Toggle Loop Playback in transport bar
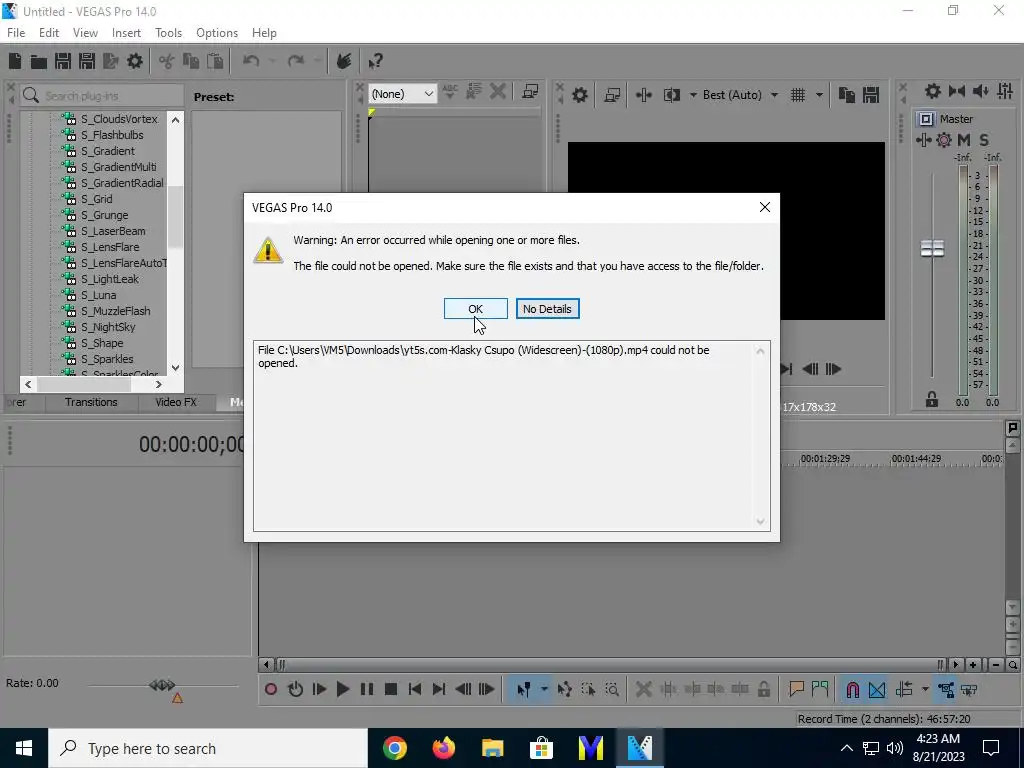 point(295,689)
